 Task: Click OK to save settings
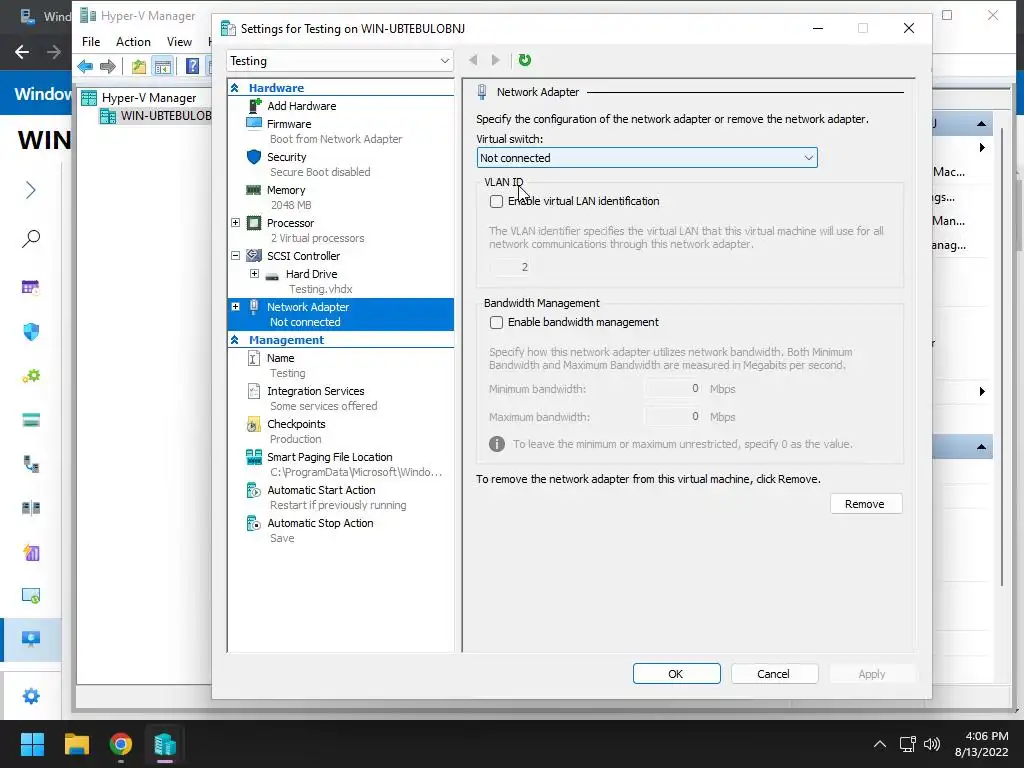[x=677, y=674]
